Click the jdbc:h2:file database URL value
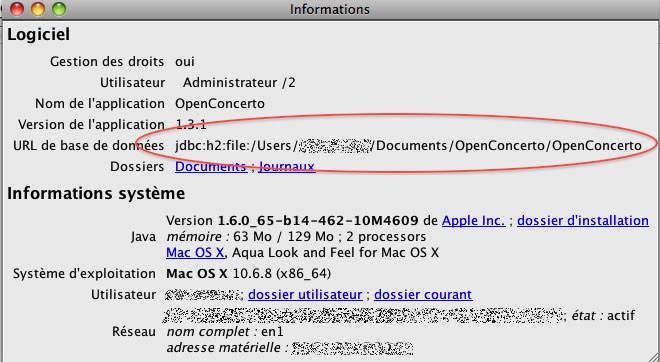 408,146
